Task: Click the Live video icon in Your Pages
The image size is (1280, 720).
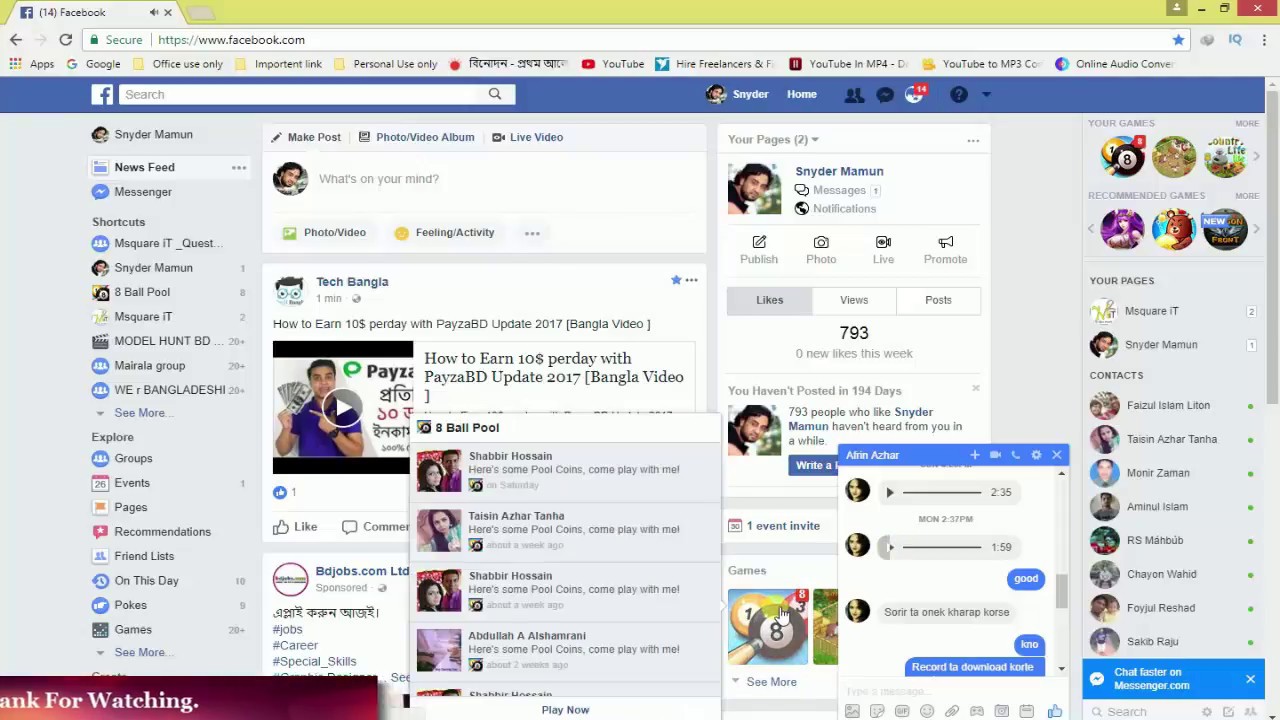Action: pyautogui.click(x=883, y=243)
